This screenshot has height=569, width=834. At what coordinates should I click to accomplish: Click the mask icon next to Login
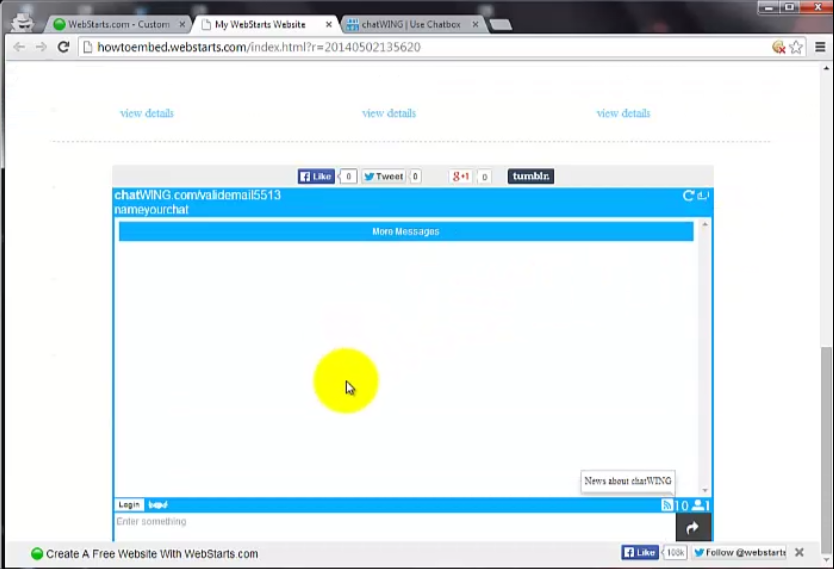[158, 505]
